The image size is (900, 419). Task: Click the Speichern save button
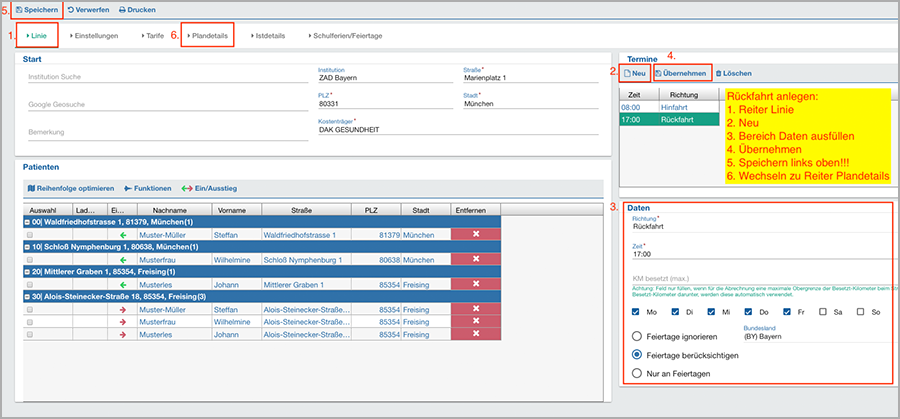(36, 10)
